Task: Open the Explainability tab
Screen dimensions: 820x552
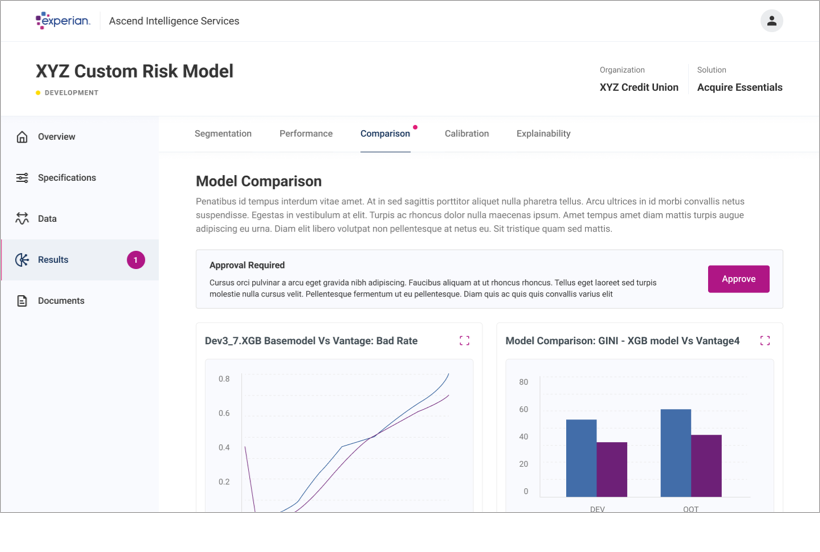Action: pyautogui.click(x=543, y=134)
